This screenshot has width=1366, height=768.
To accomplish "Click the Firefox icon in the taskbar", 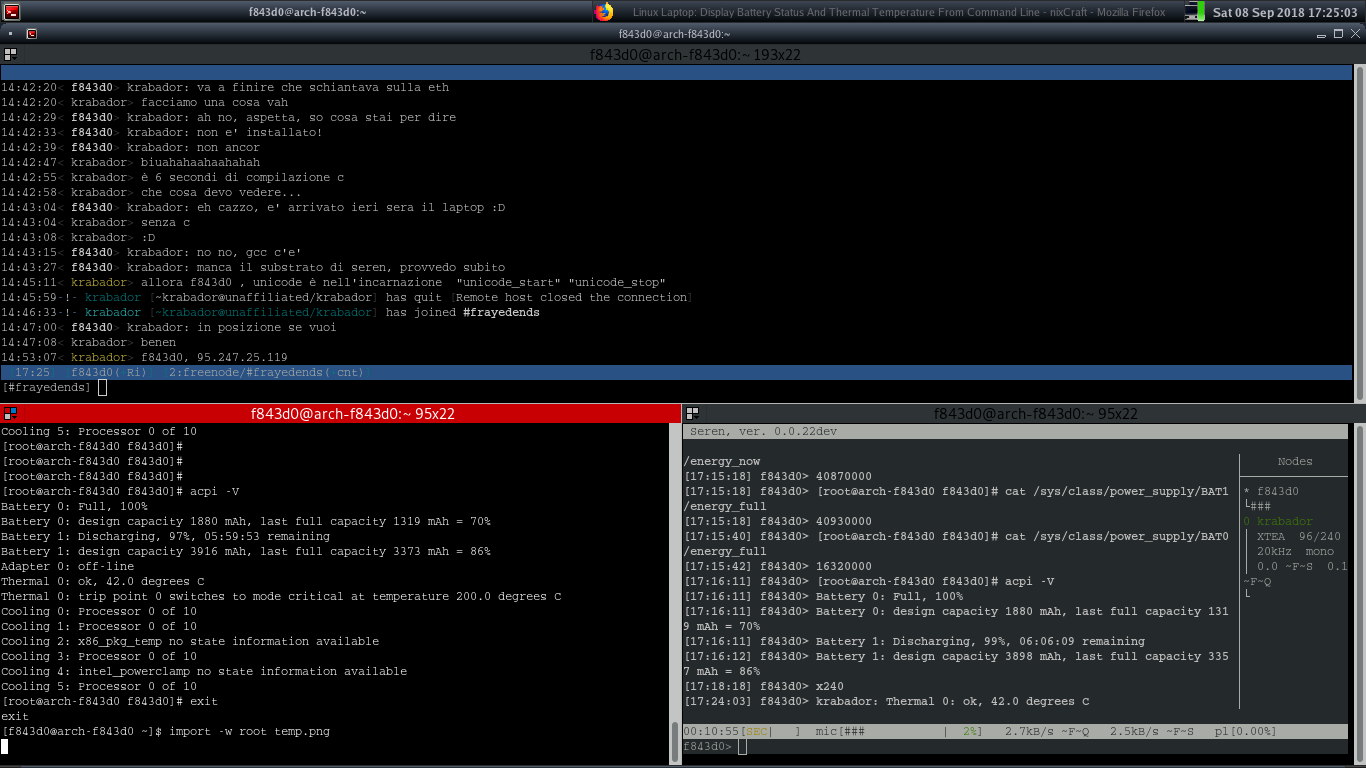I will pyautogui.click(x=604, y=12).
